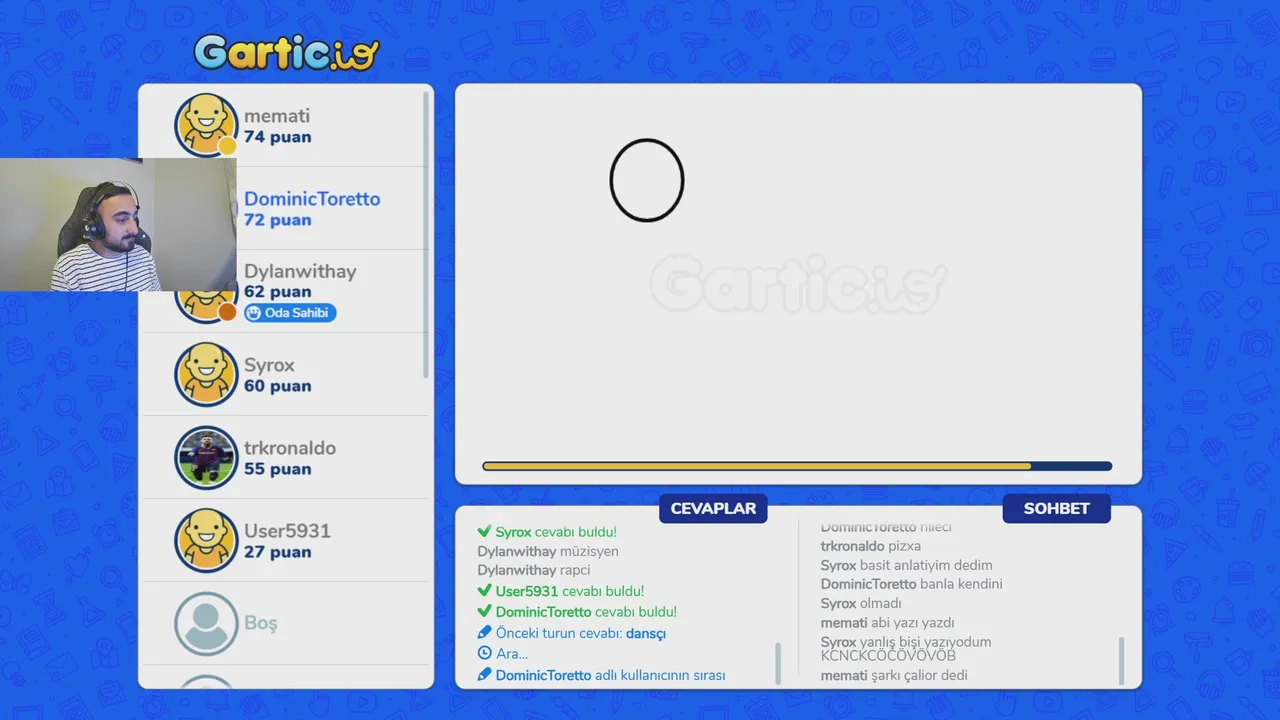Click the streamer webcam overlay
The image size is (1280, 720).
[x=118, y=224]
